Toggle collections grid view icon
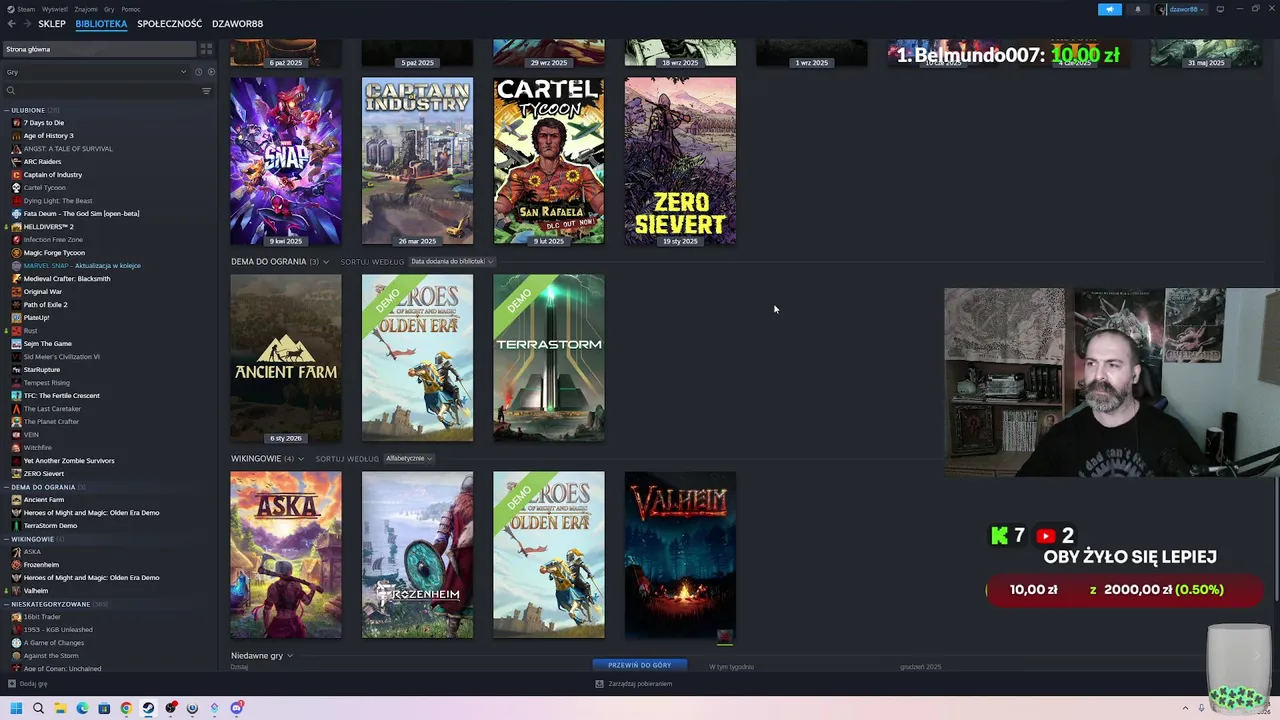Screen dimensions: 1280x720 click(206, 49)
